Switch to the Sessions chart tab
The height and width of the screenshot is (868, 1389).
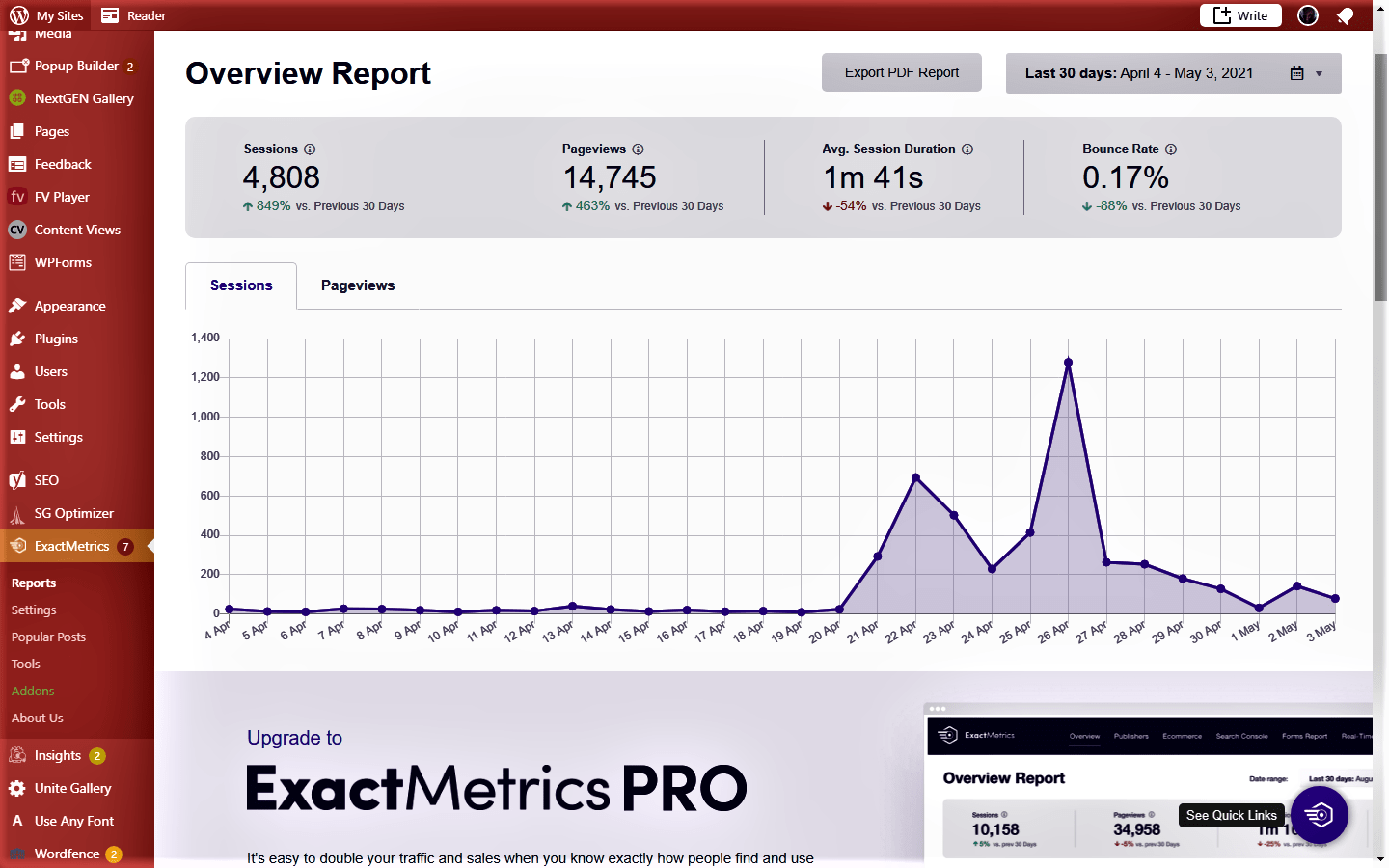[241, 285]
